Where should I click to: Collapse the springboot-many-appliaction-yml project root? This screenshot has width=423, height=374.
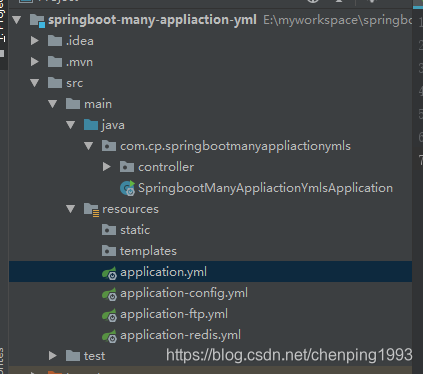click(17, 20)
